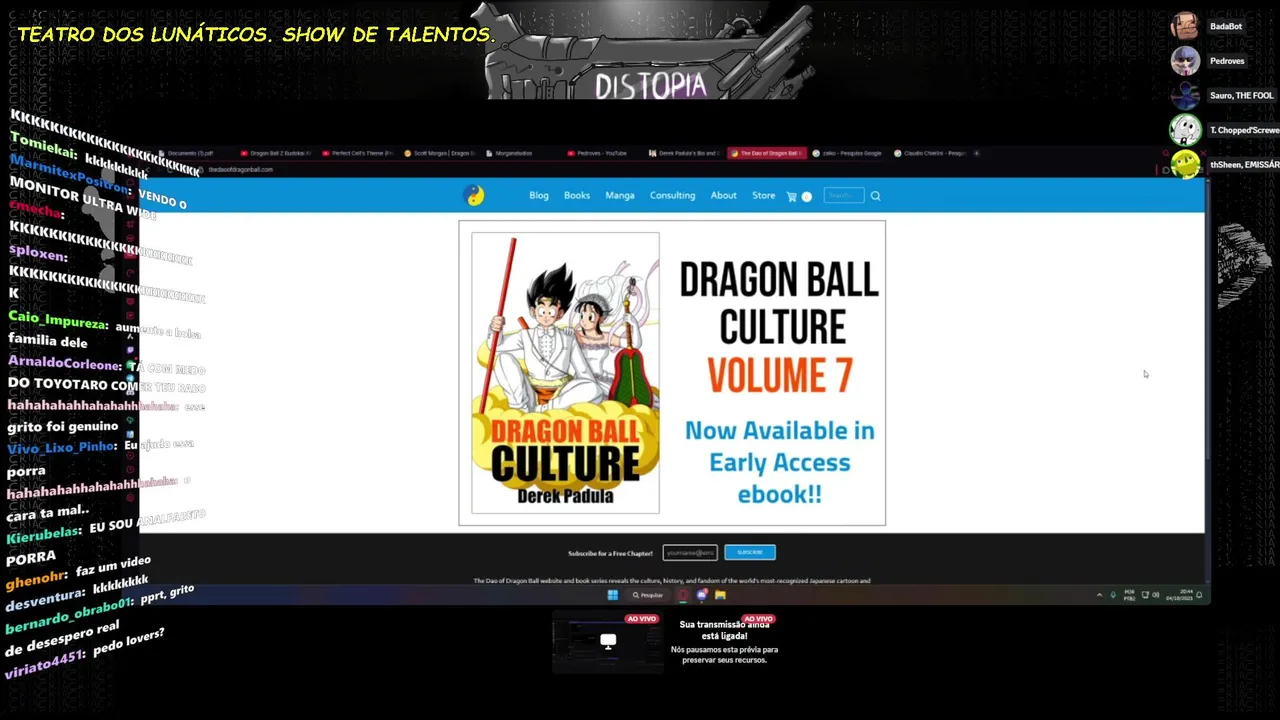Switch to Scott Morgan Dragon tab
The height and width of the screenshot is (720, 1280).
click(x=441, y=153)
